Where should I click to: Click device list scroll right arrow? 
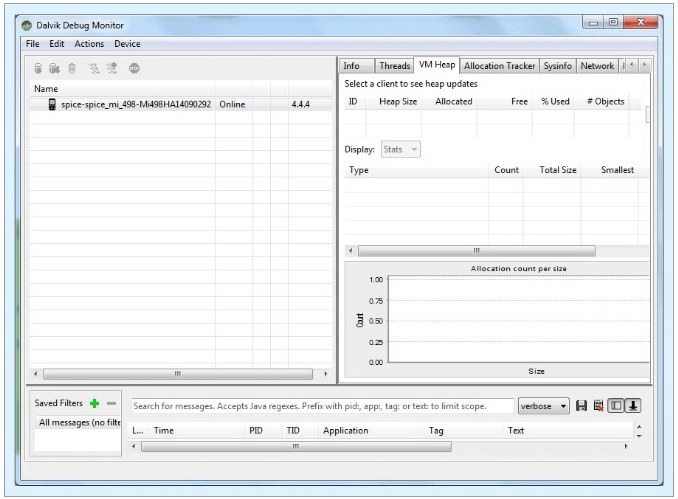tap(326, 374)
